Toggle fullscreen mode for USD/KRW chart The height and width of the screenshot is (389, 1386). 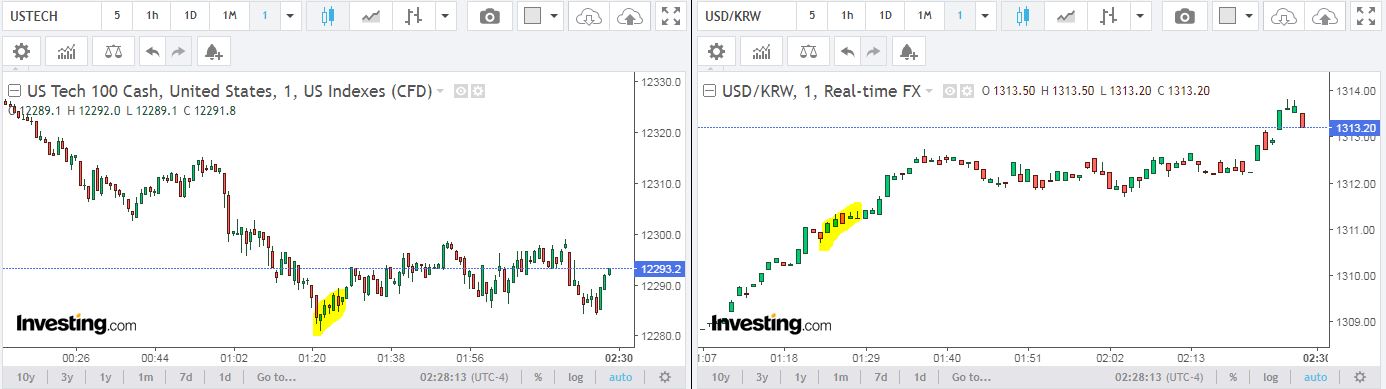click(x=1366, y=16)
